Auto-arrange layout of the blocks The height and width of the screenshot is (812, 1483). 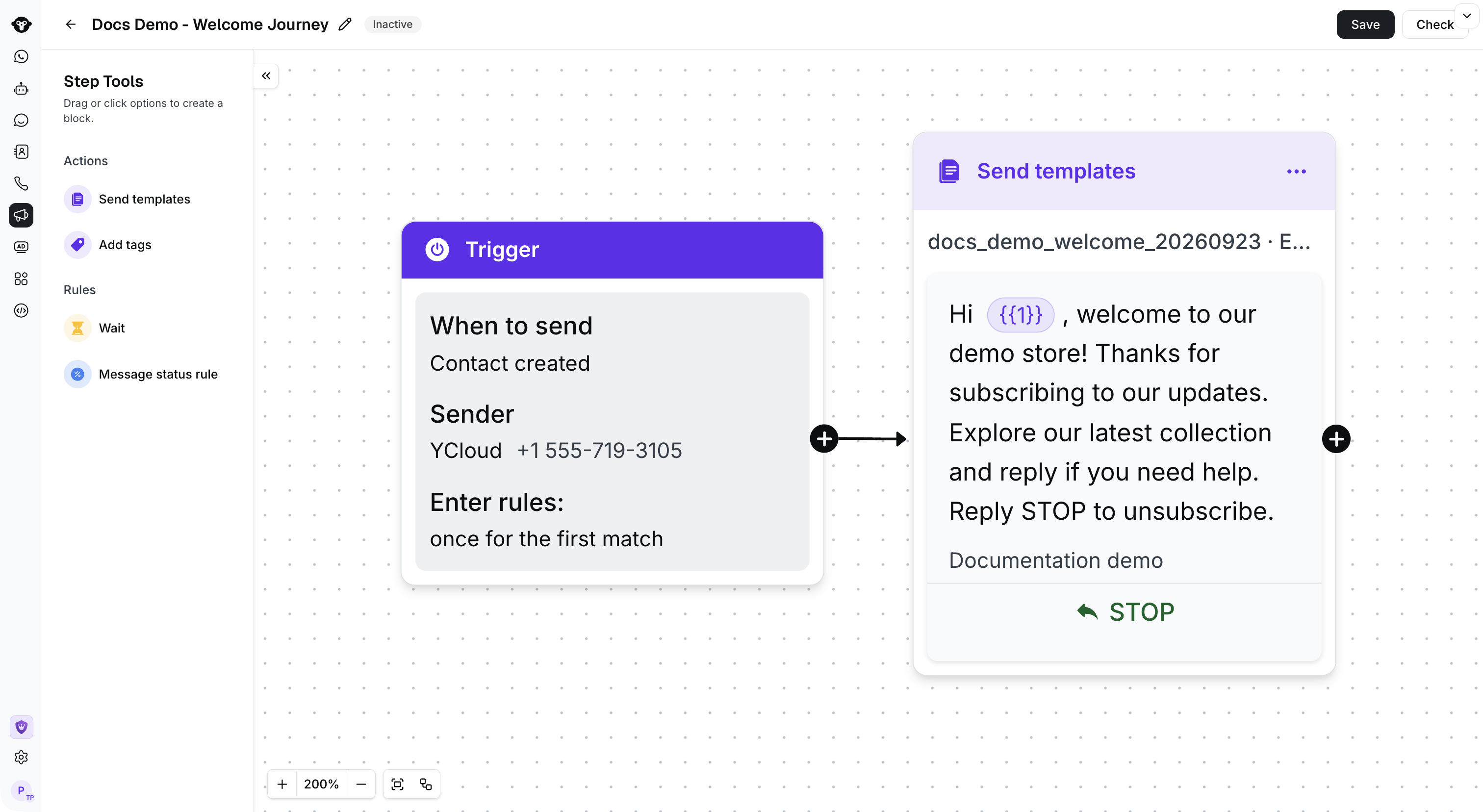(426, 784)
